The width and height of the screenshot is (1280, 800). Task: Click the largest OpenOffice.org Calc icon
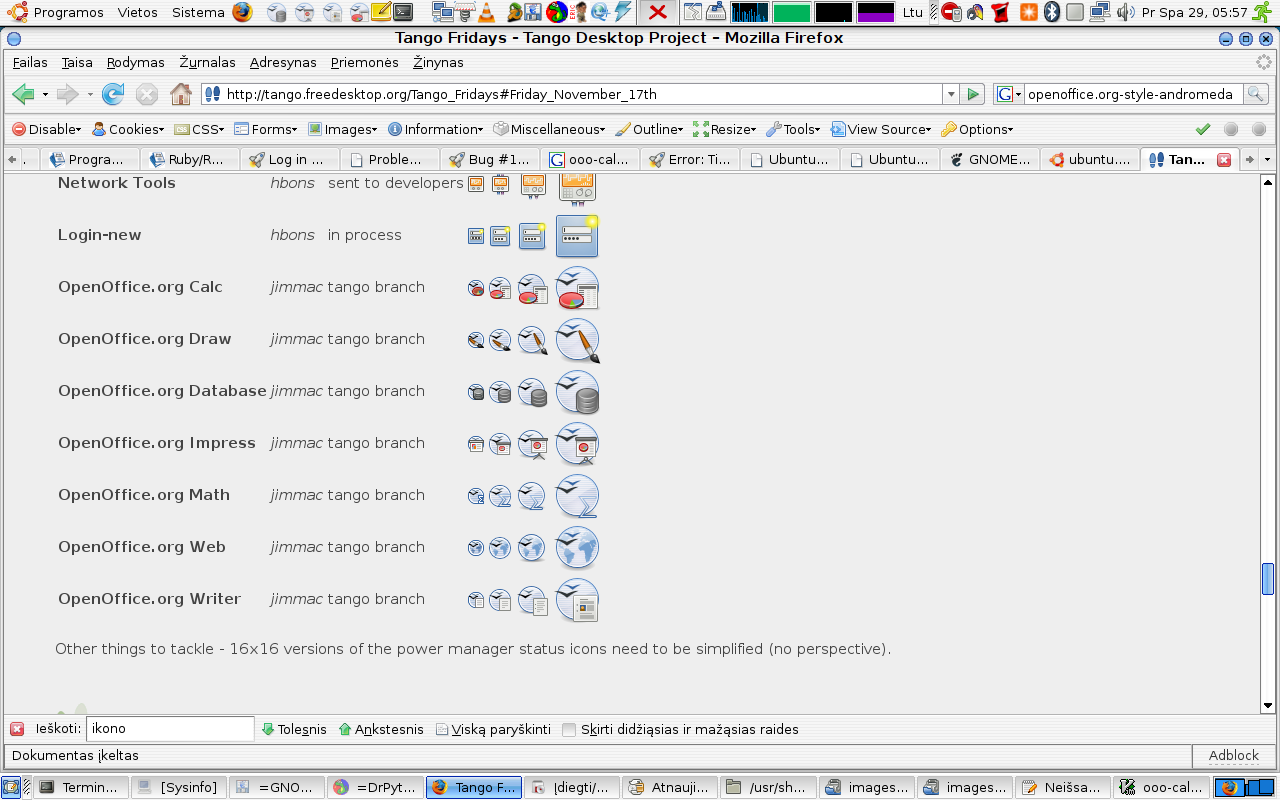pos(577,288)
